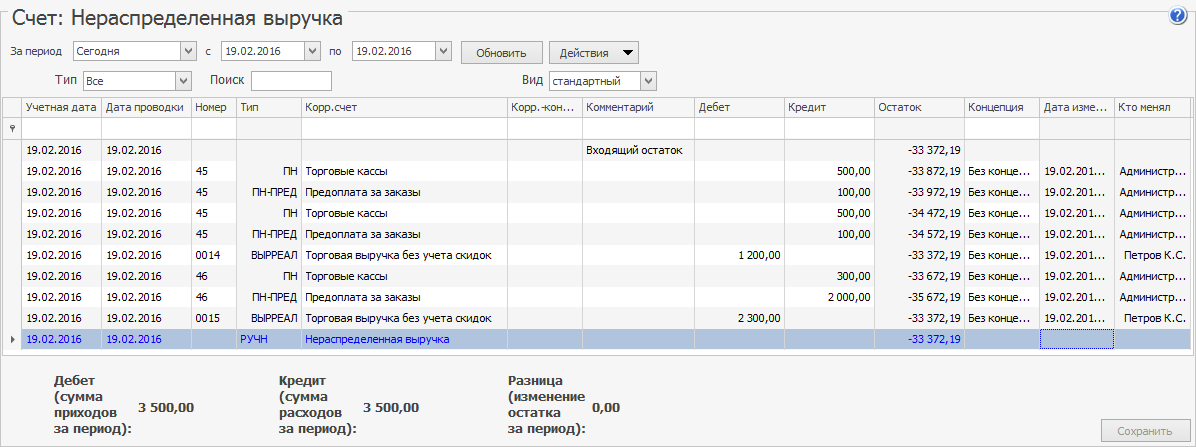
Task: Click the filter input under Корр.счет column
Action: [x=404, y=129]
